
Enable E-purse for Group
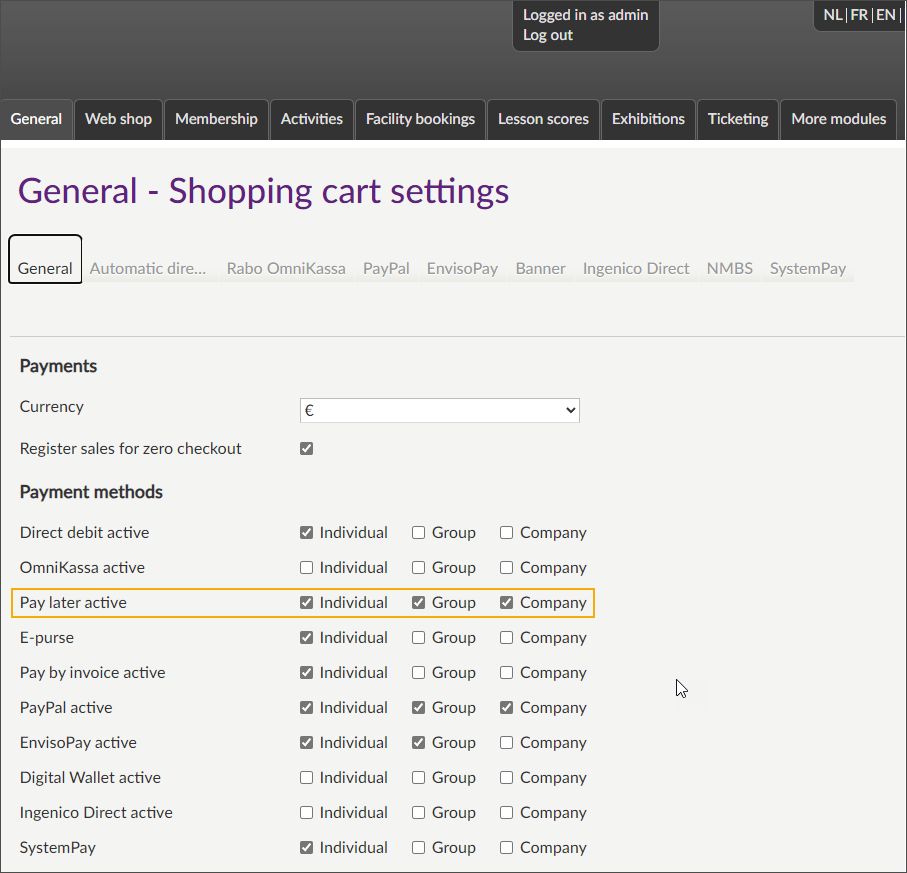pyautogui.click(x=419, y=638)
